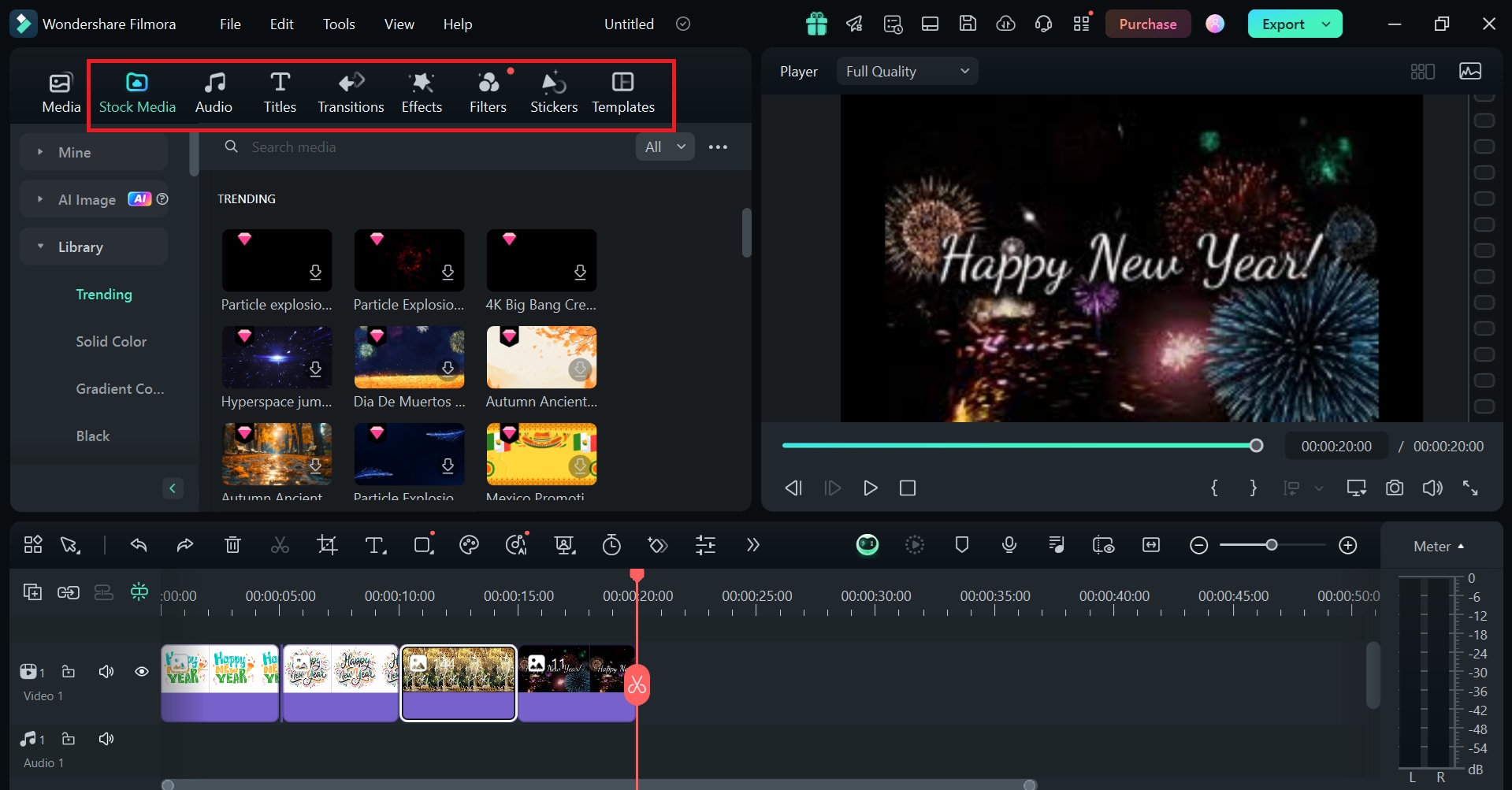Click the save project icon
Screen dimensions: 1512x790
pos(968,24)
